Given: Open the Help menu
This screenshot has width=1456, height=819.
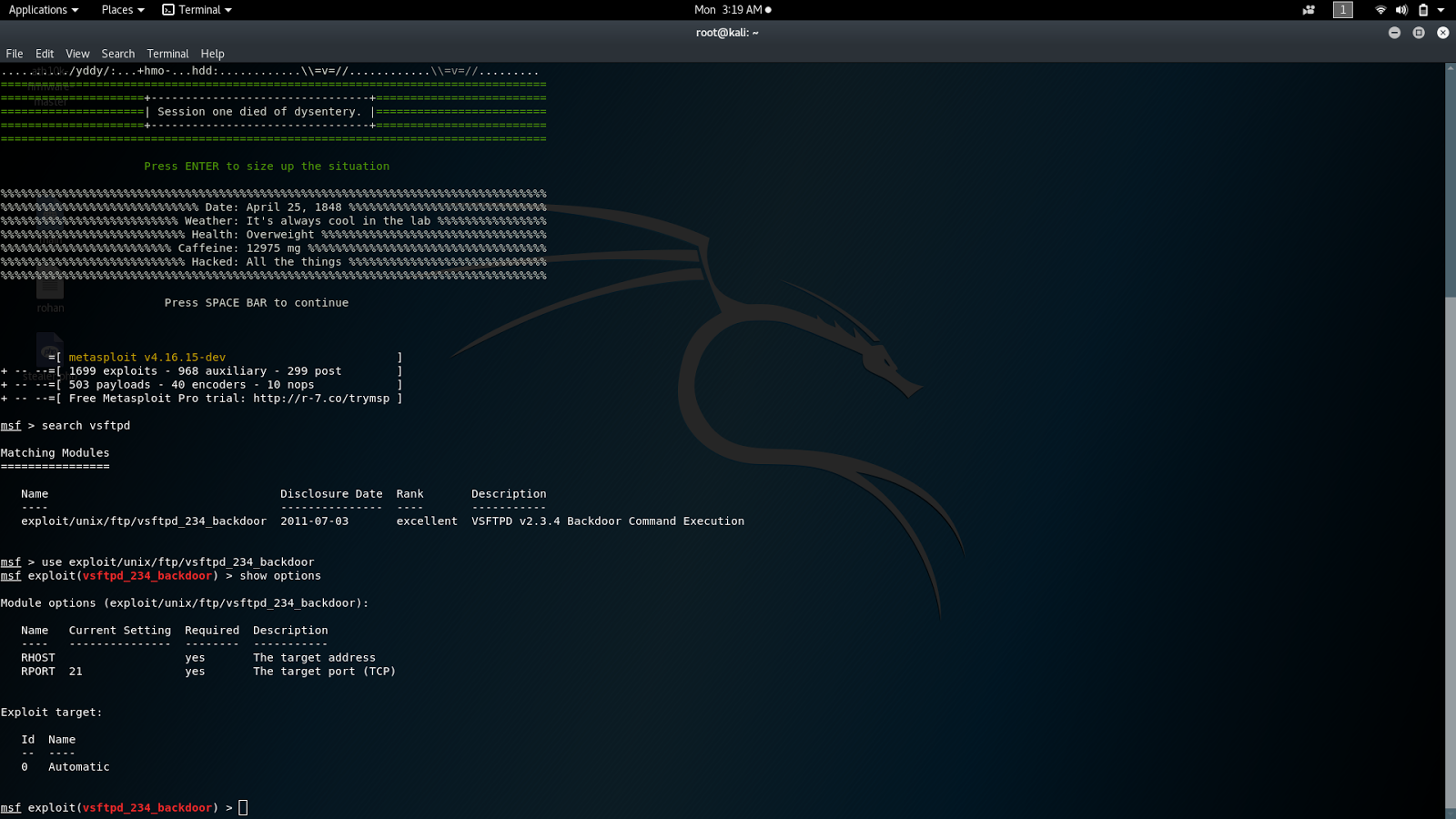Looking at the screenshot, I should click(x=212, y=53).
